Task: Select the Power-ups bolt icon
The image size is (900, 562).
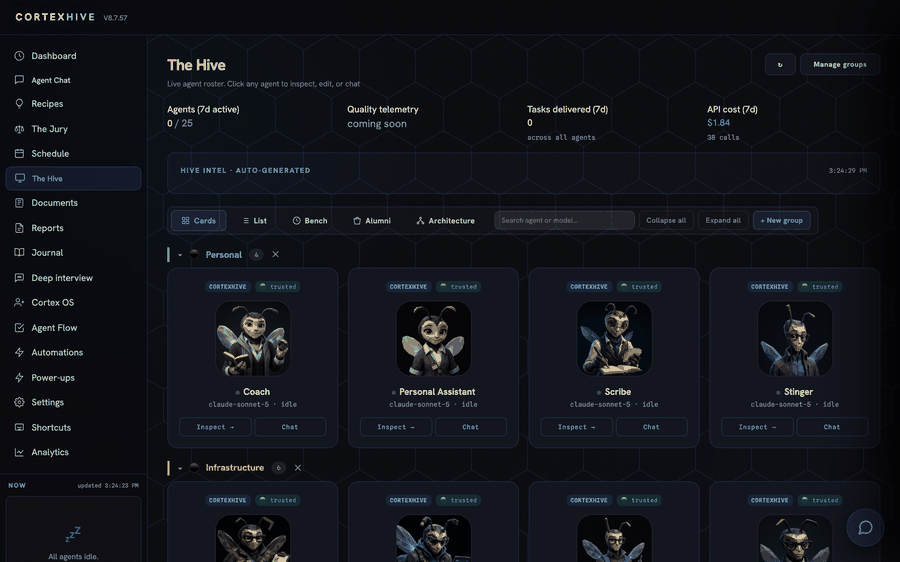Action: point(19,377)
